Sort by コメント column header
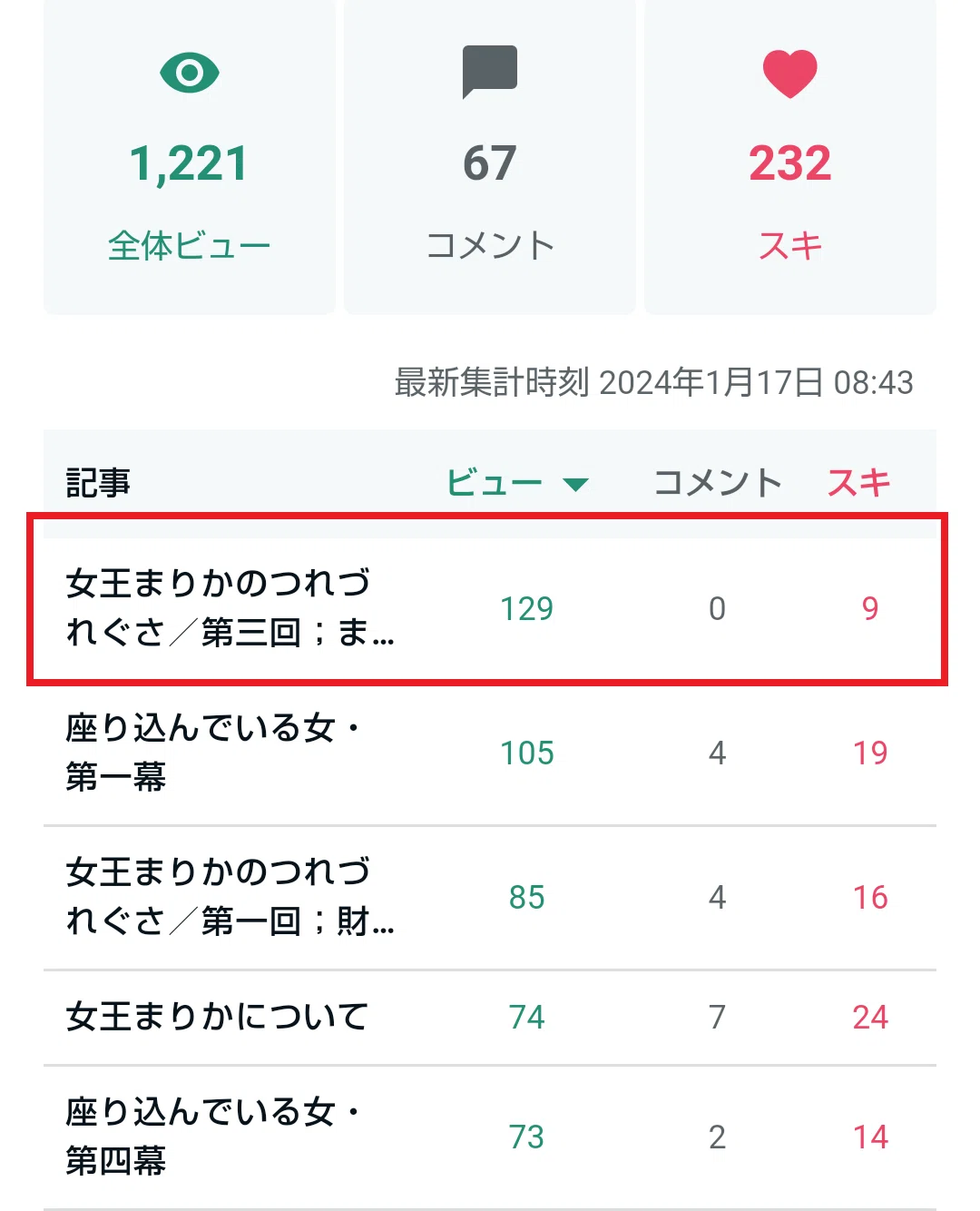Image resolution: width=980 pixels, height=1211 pixels. 717,482
